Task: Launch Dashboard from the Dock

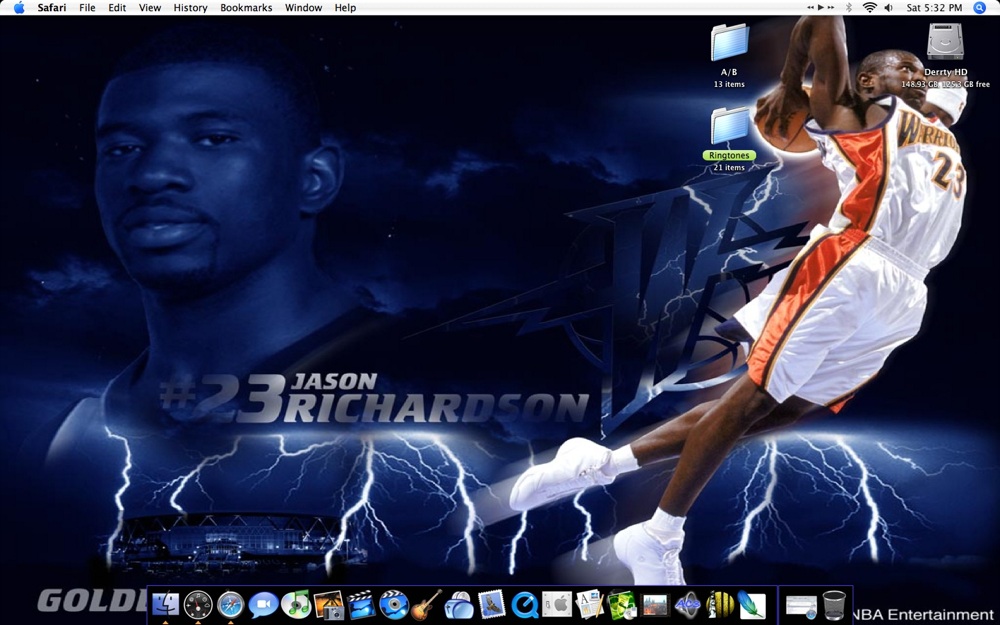Action: point(198,604)
